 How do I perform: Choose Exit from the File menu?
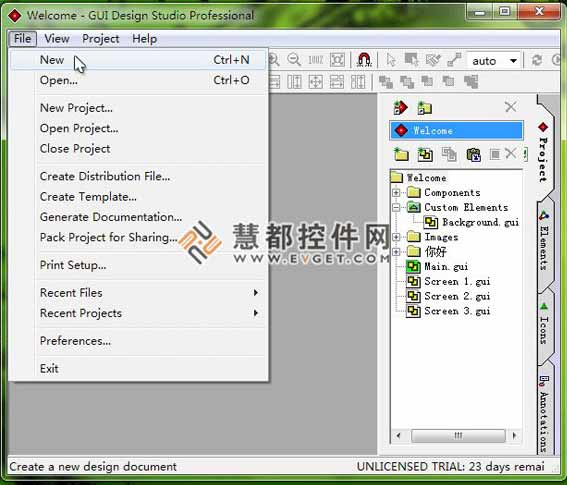coord(139,369)
